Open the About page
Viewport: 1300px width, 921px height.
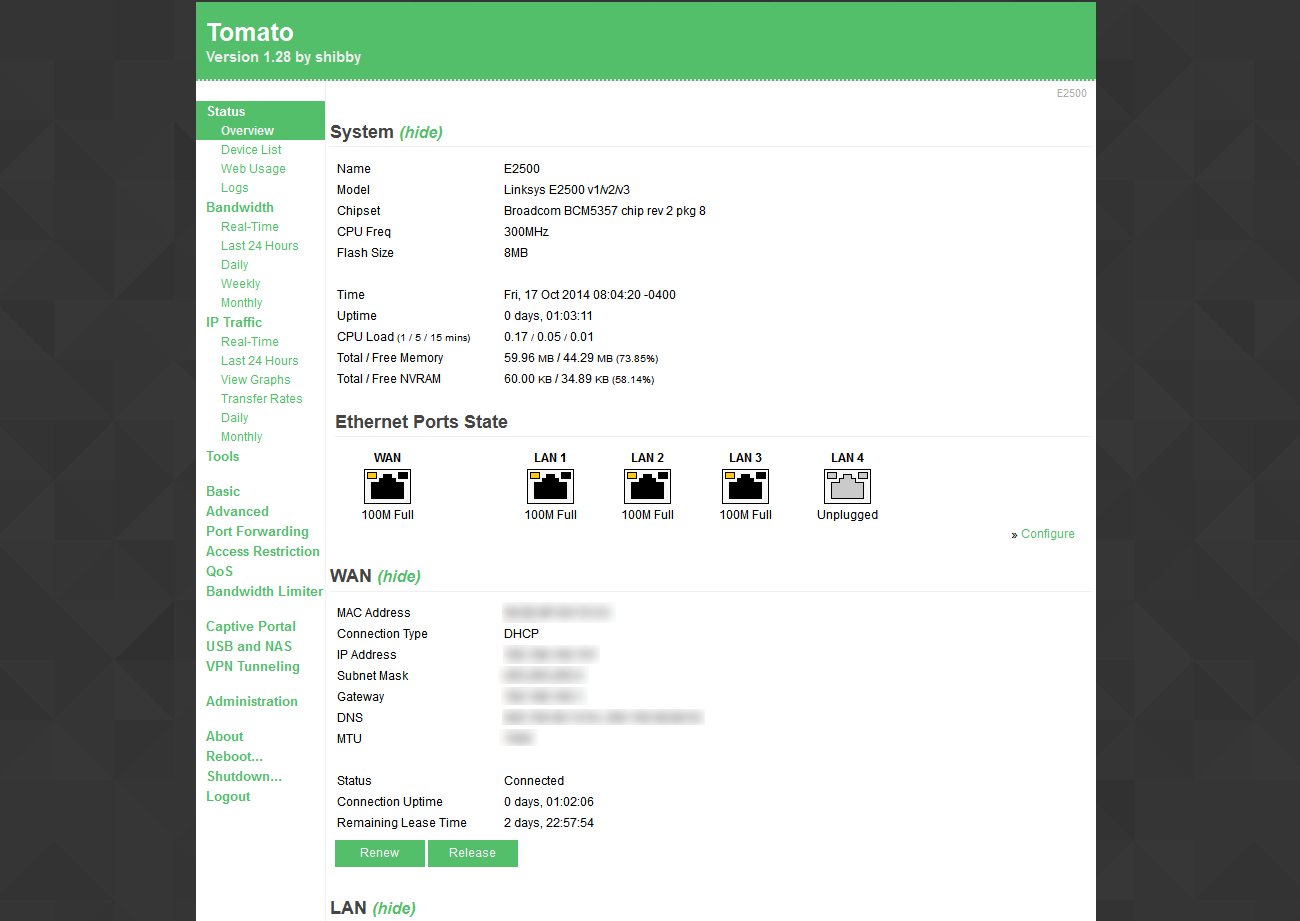coord(225,736)
